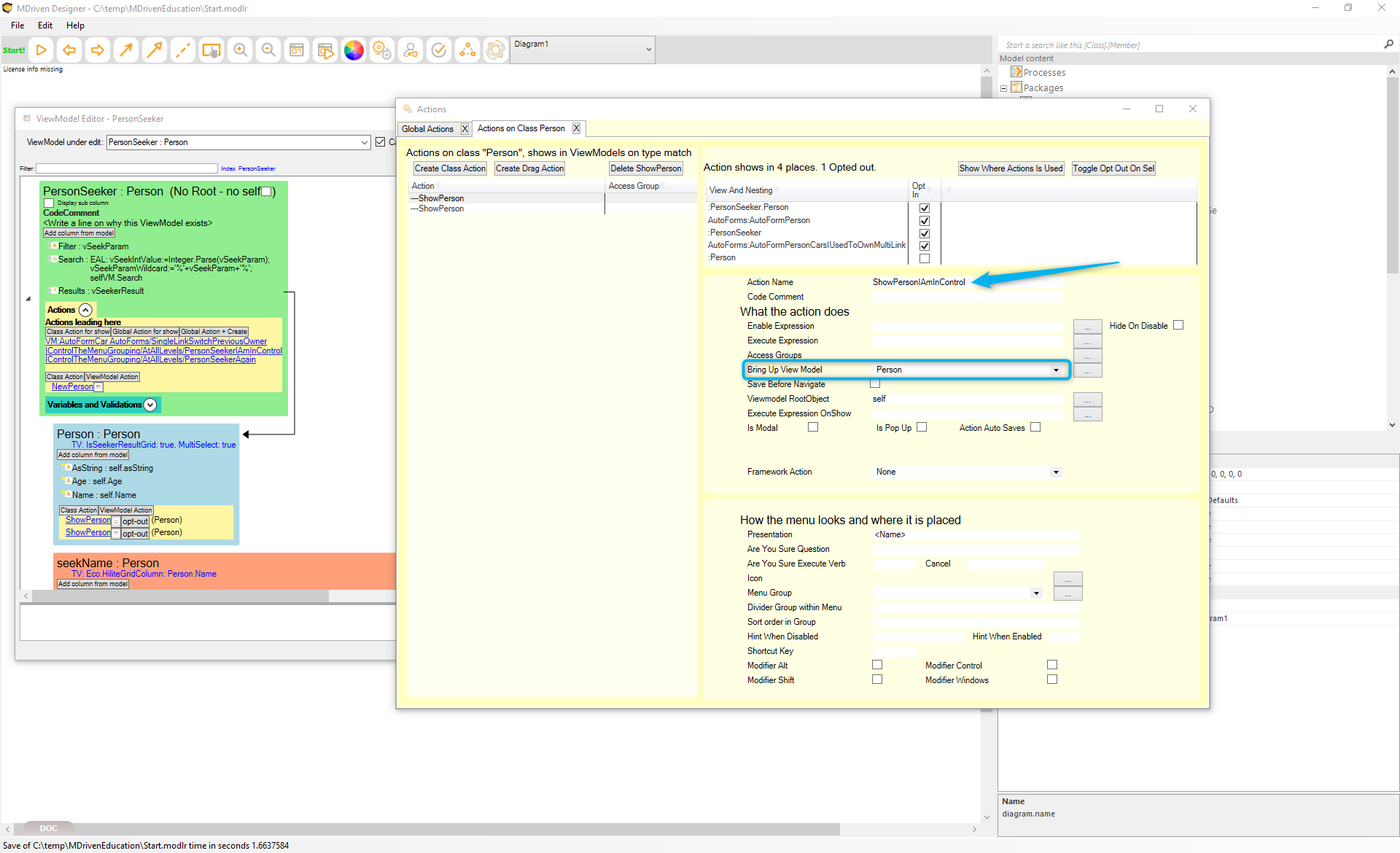Viewport: 1400px width, 853px height.
Task: Click the gears settings toolbar icon
Action: coord(382,50)
